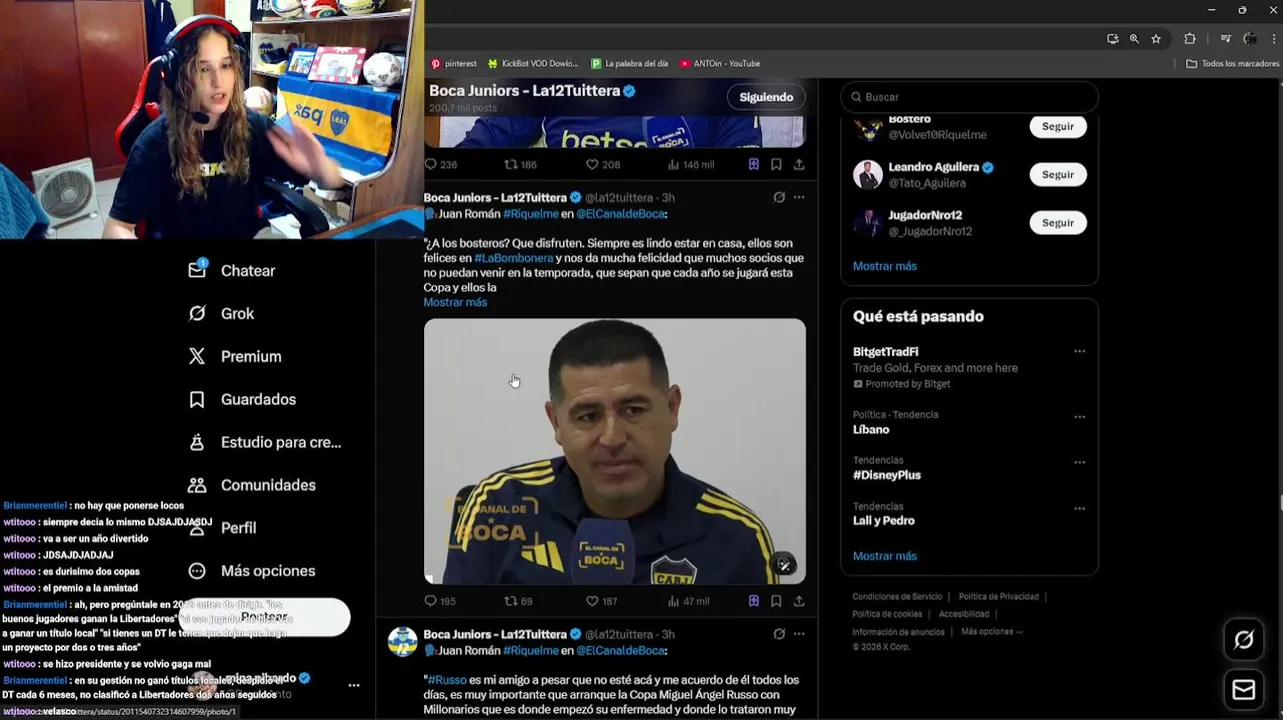The height and width of the screenshot is (720, 1283).
Task: Open the Riquelme press conference photo
Action: (x=614, y=451)
